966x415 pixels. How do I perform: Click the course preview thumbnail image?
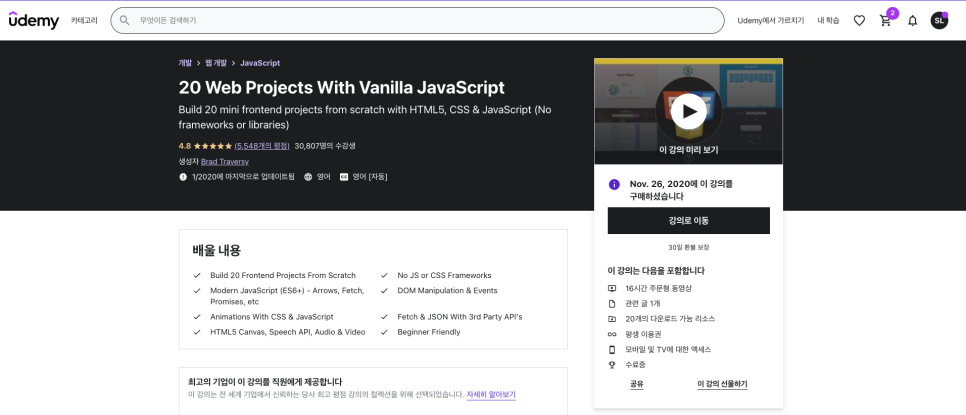click(689, 111)
